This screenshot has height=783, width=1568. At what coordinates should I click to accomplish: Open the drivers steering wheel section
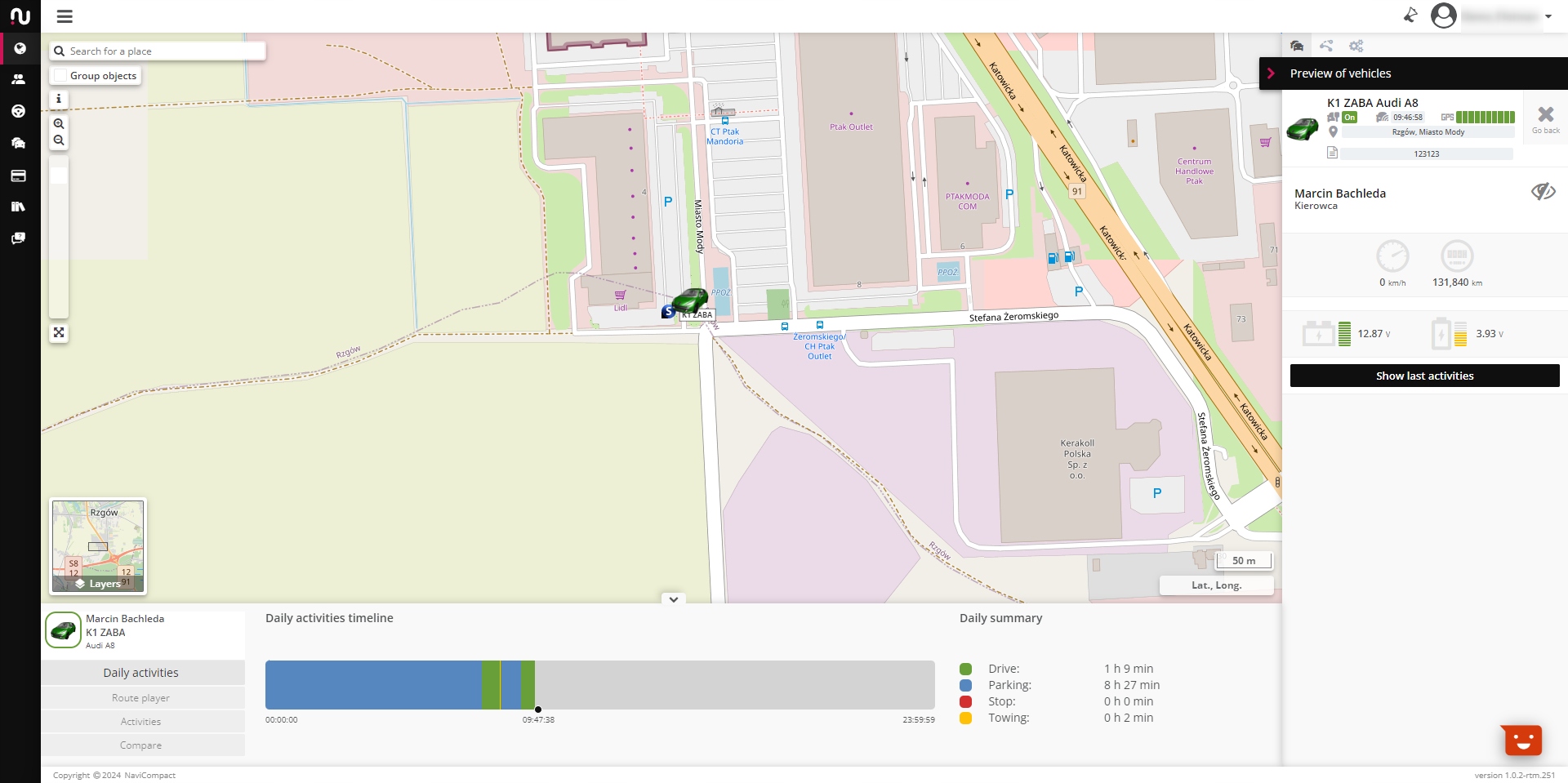click(19, 111)
